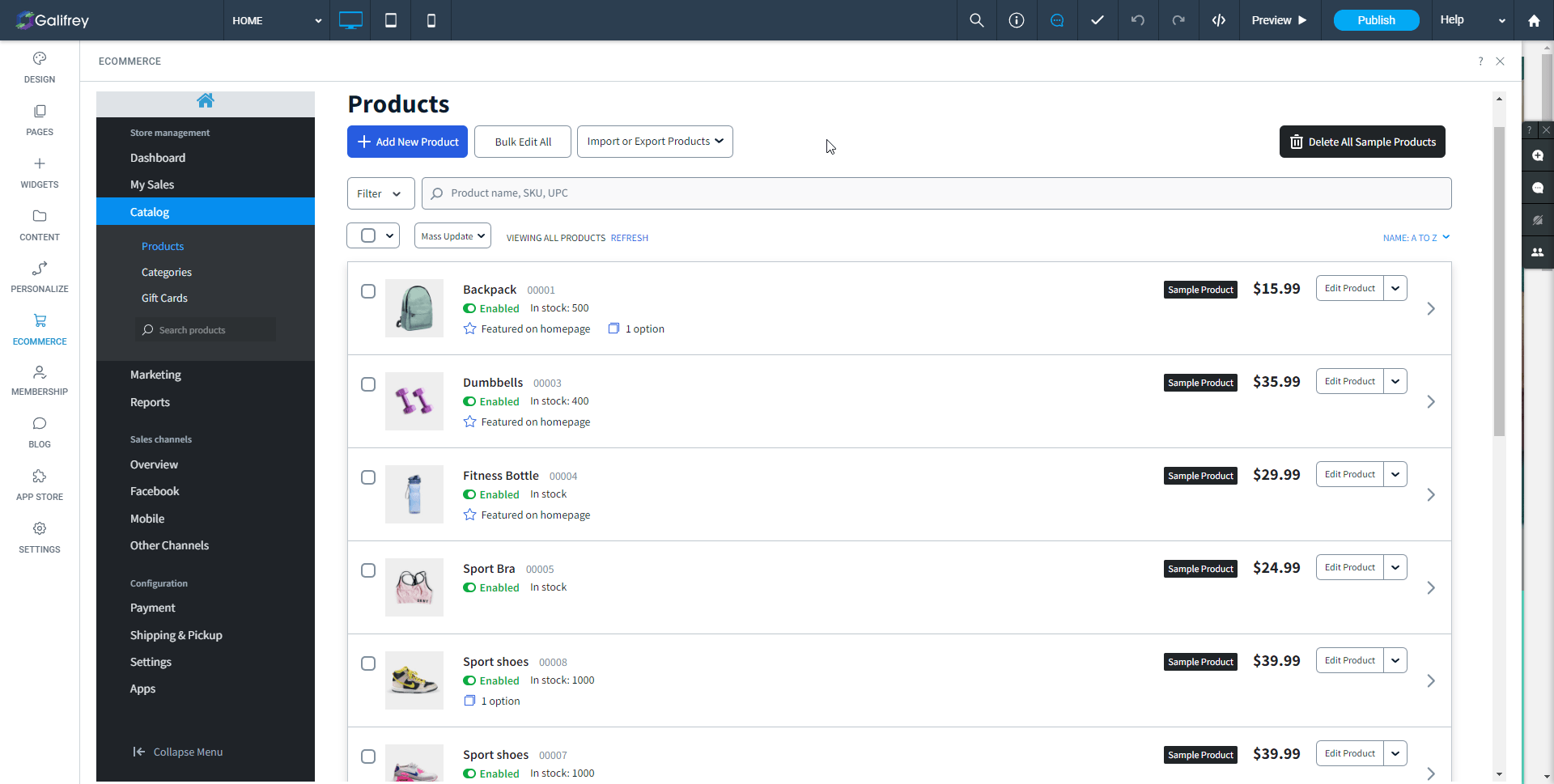
Task: Close the Ecommerce panel
Action: point(1500,61)
